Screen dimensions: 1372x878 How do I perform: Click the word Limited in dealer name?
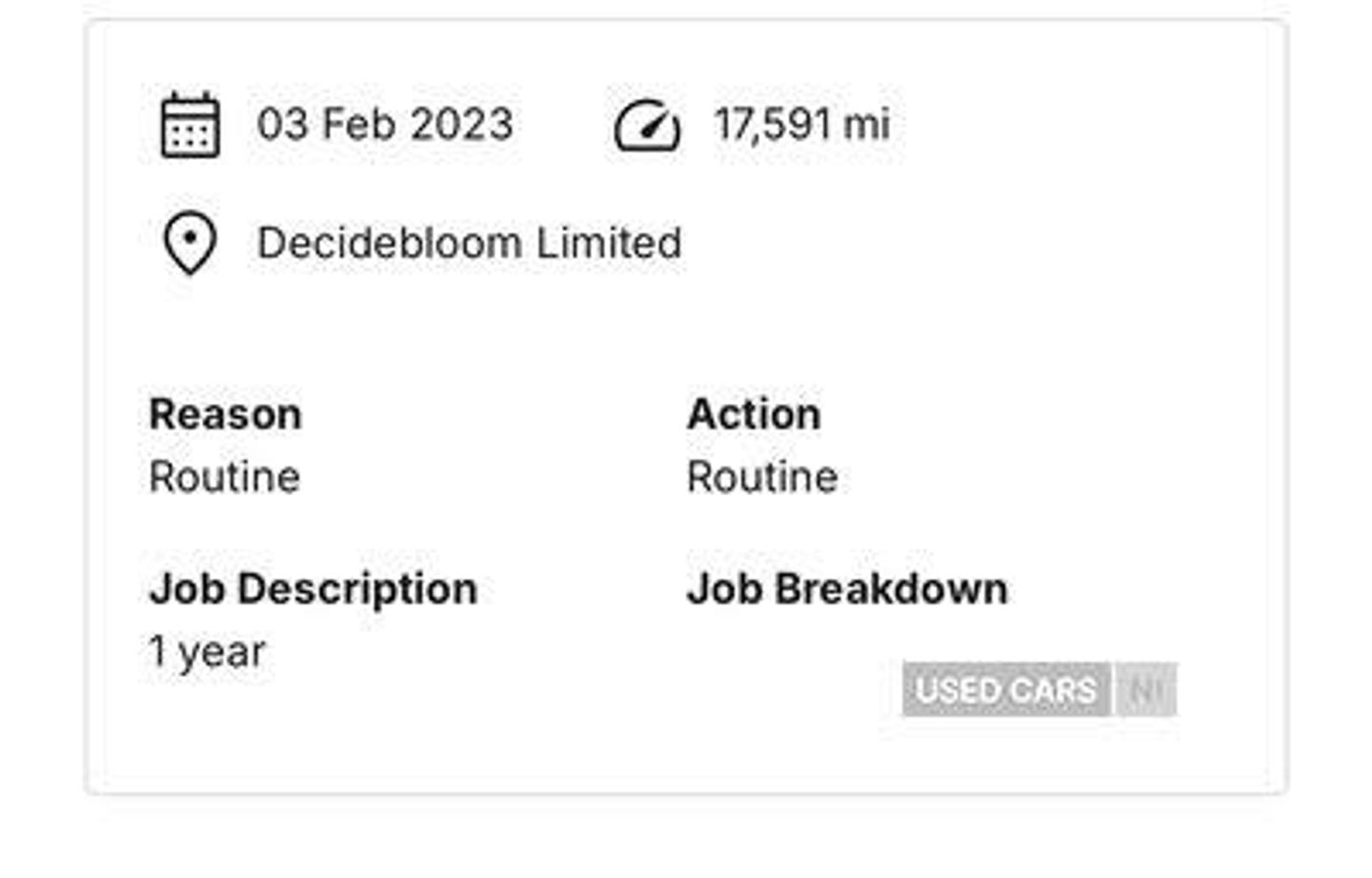pyautogui.click(x=609, y=243)
